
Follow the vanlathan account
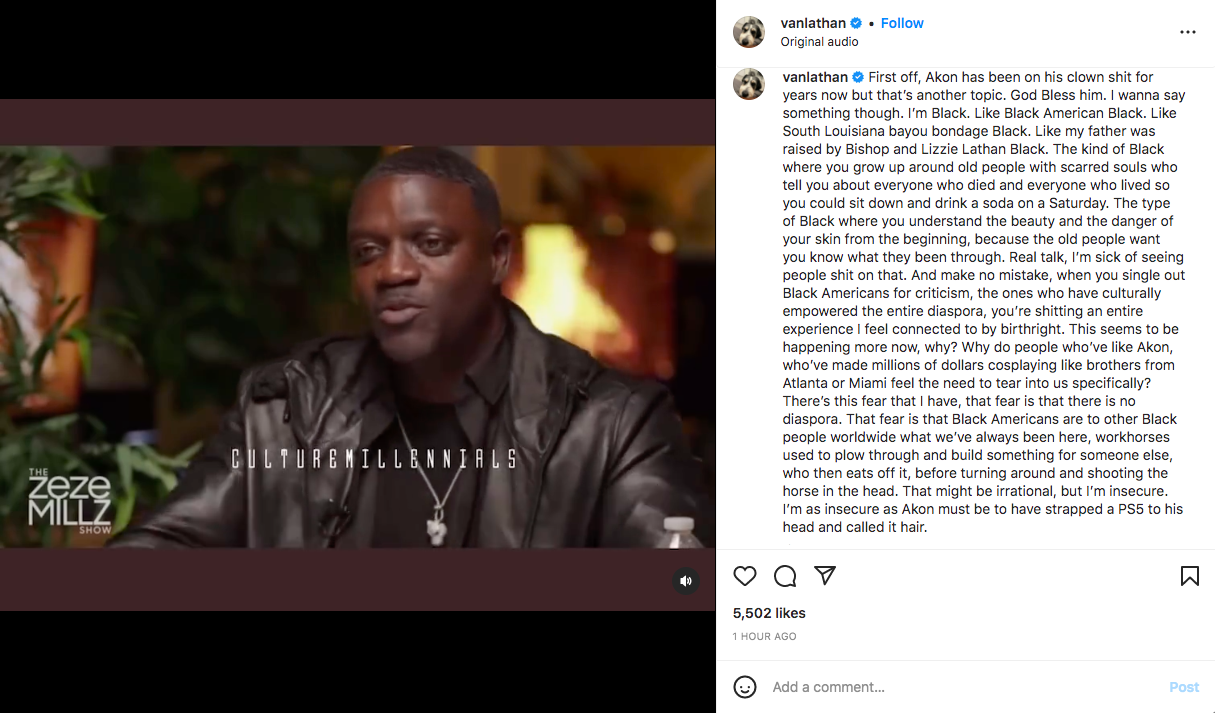(x=902, y=23)
